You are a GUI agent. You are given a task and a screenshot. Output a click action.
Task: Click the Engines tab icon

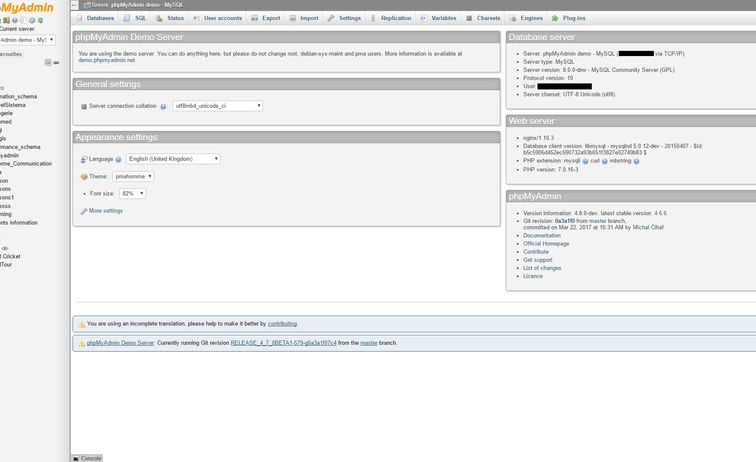coord(513,18)
